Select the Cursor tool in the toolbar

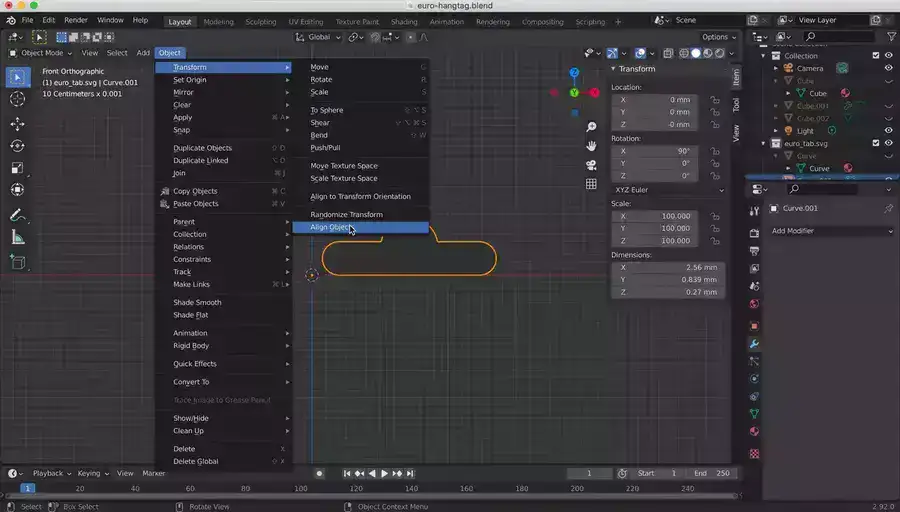click(x=17, y=99)
